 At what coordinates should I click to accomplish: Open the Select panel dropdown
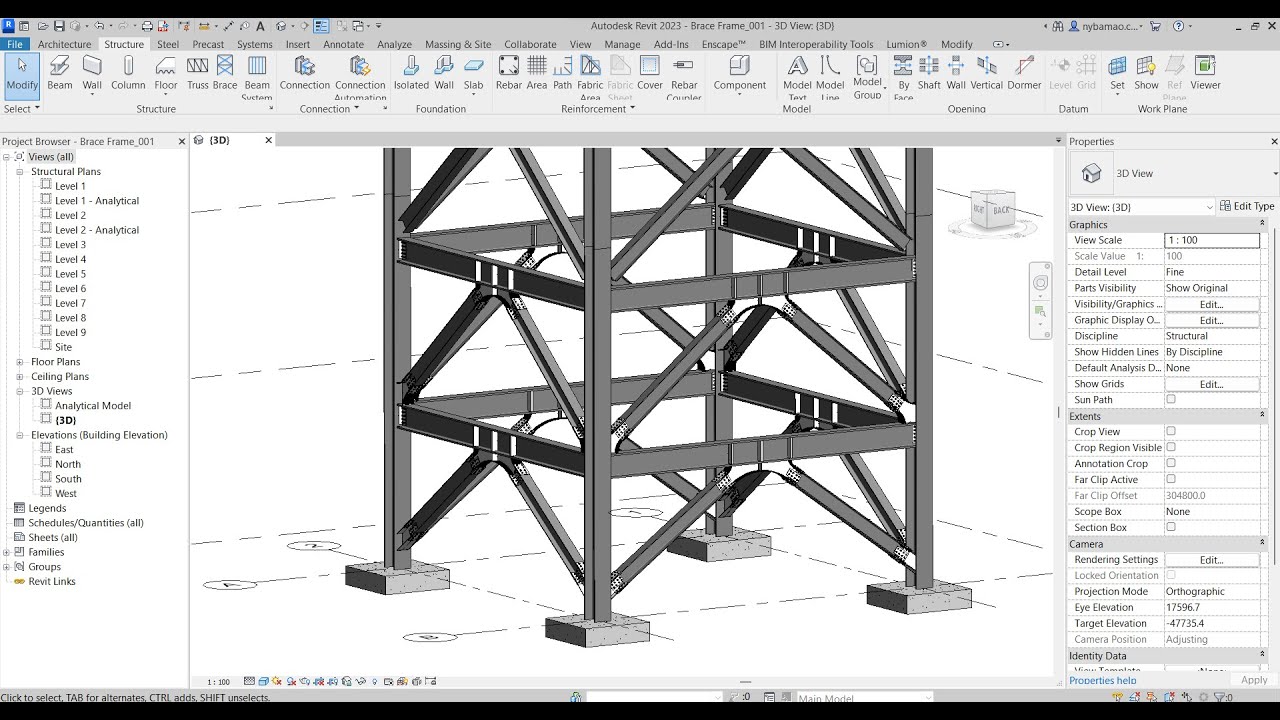[22, 108]
